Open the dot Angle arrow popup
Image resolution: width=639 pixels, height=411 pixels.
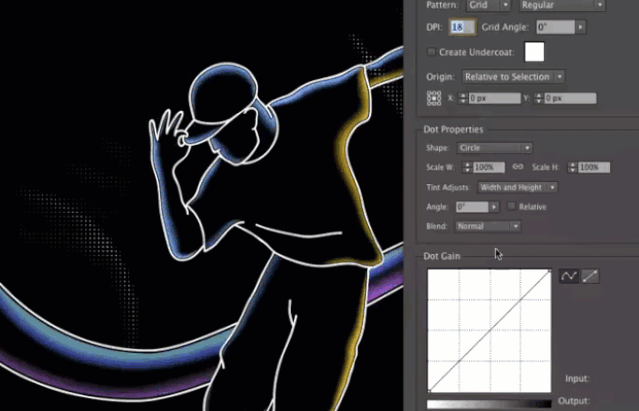click(494, 207)
